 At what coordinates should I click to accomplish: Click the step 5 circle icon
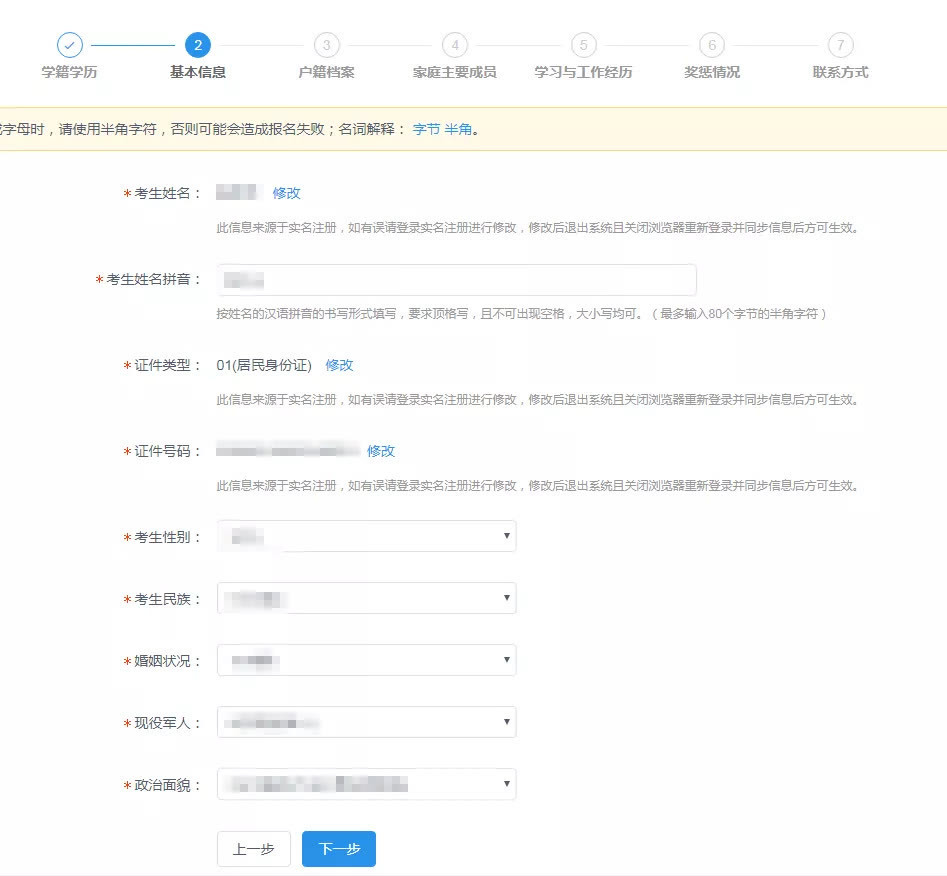[583, 45]
